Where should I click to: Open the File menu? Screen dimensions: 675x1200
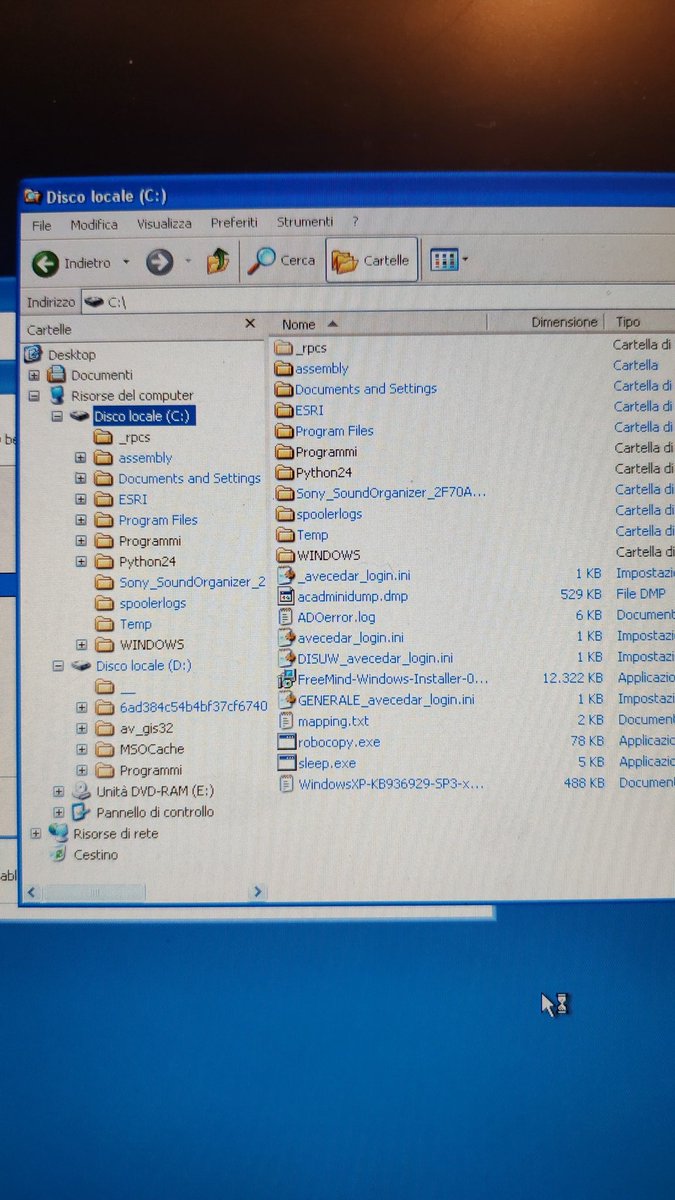[41, 225]
